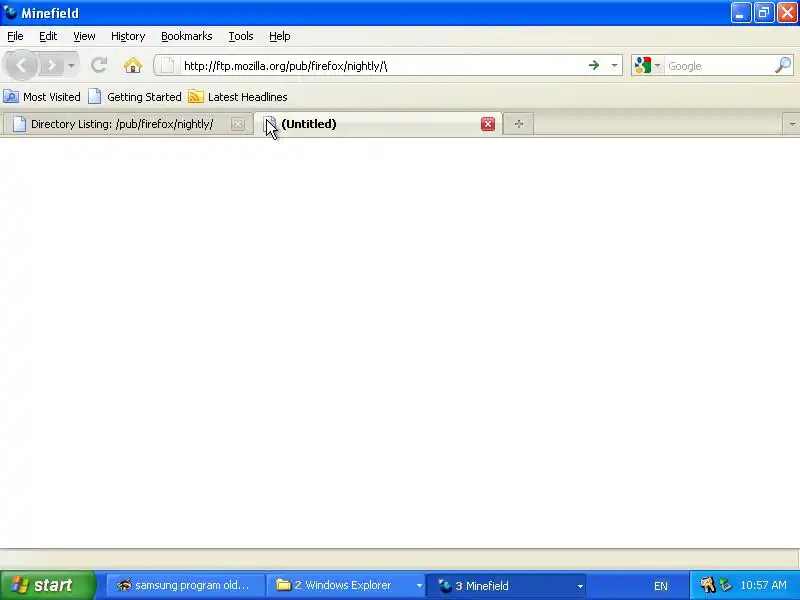Open the File menu

click(15, 36)
